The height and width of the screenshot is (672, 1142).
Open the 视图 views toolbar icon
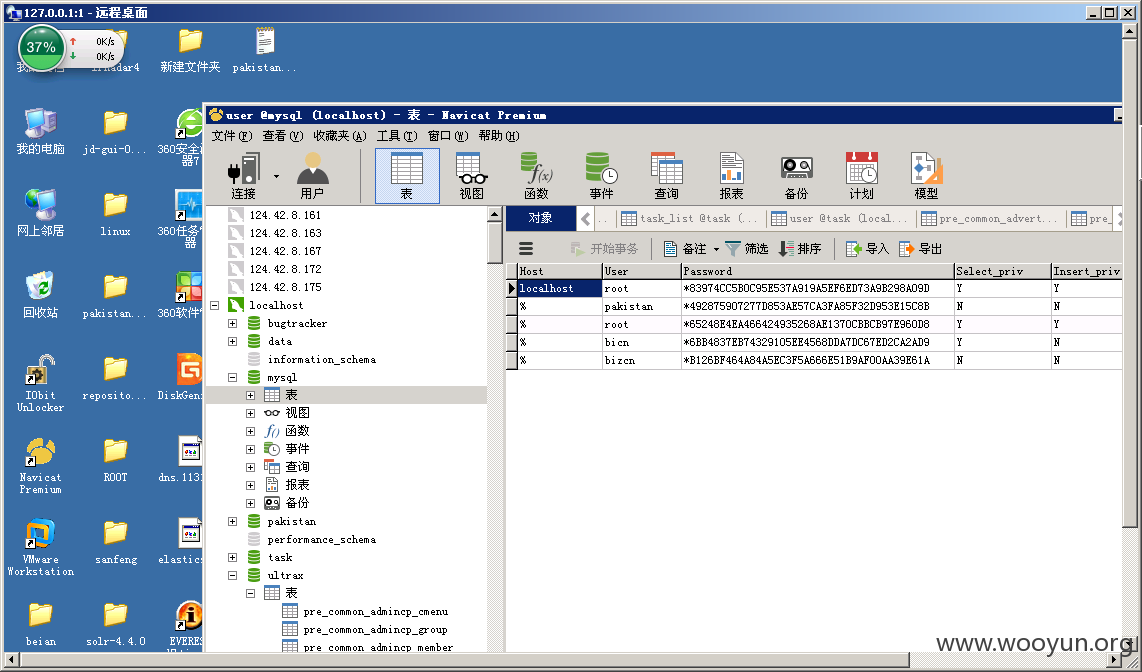click(x=471, y=175)
